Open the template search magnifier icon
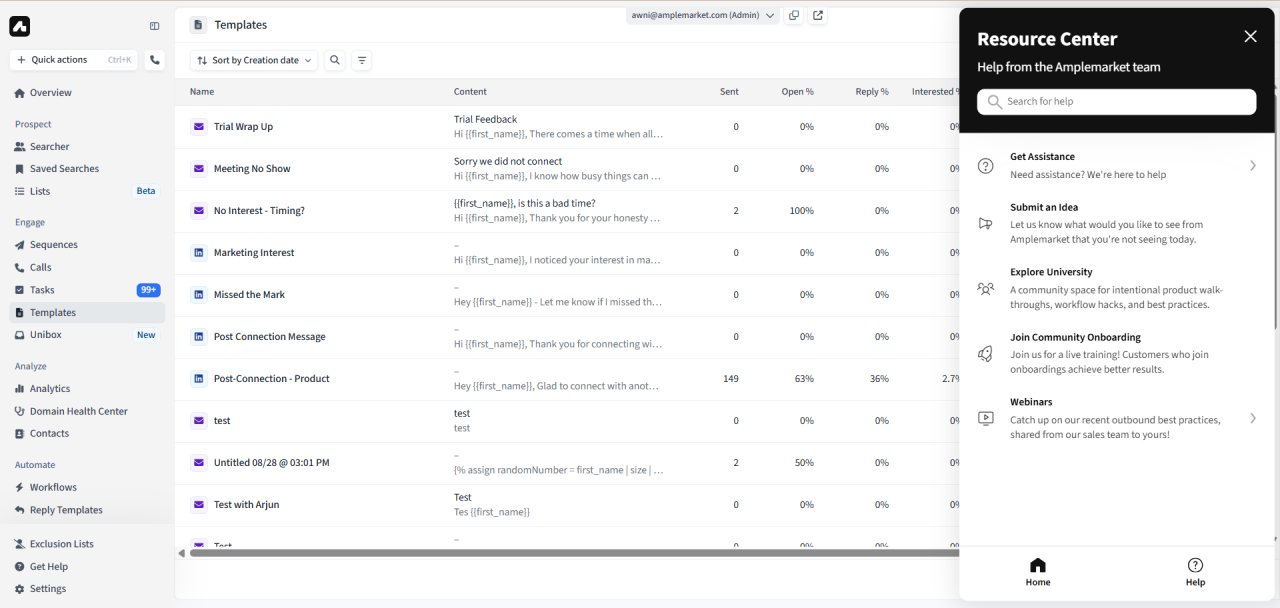 (335, 60)
